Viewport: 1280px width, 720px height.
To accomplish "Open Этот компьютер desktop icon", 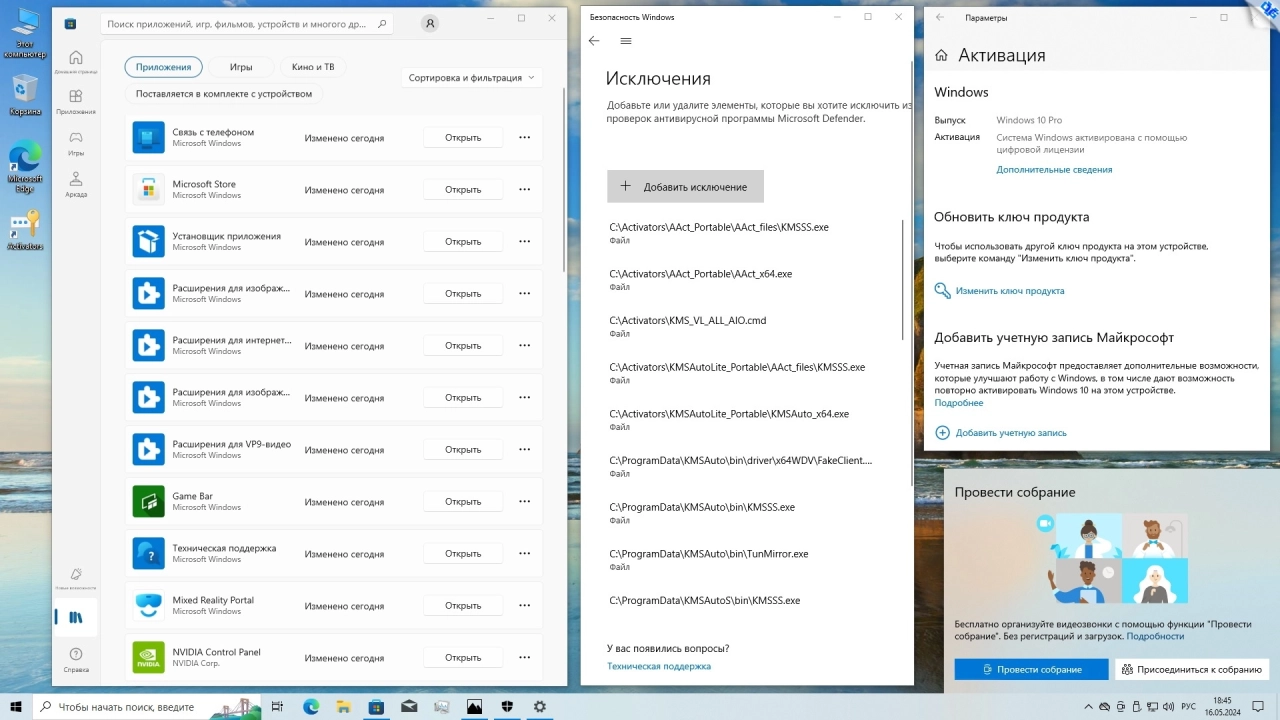I will tap(25, 32).
